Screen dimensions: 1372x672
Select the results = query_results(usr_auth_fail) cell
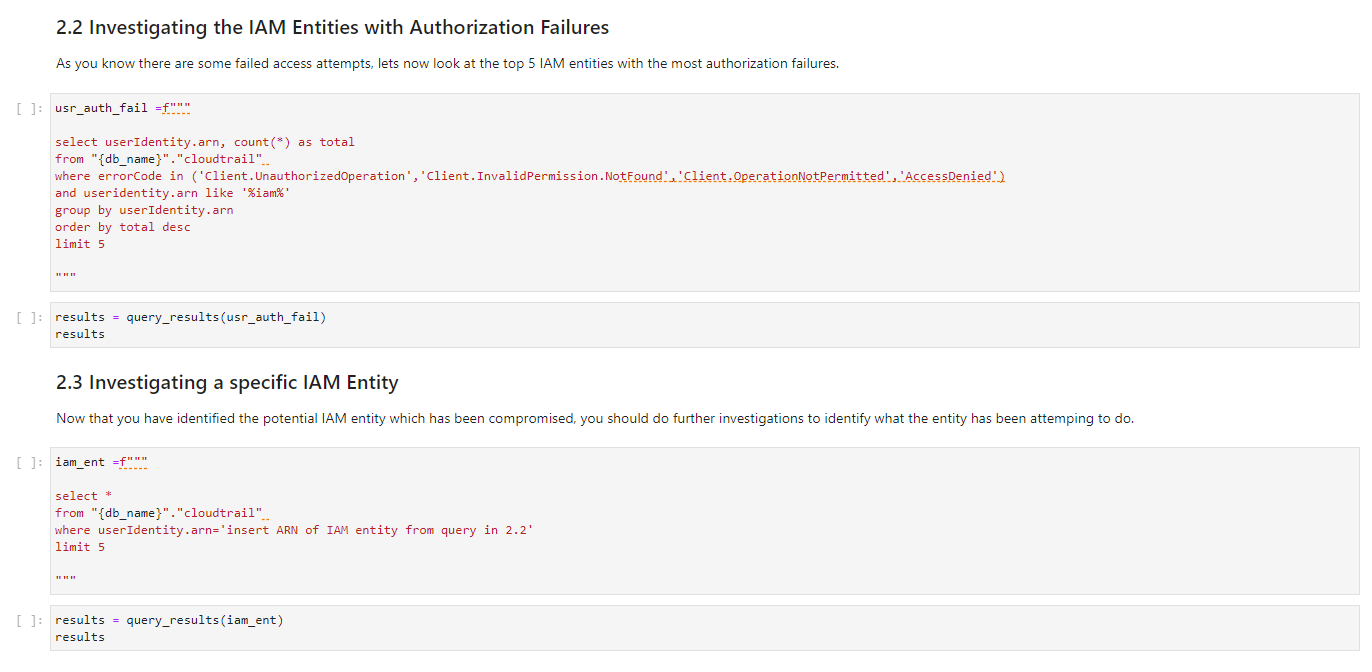704,325
